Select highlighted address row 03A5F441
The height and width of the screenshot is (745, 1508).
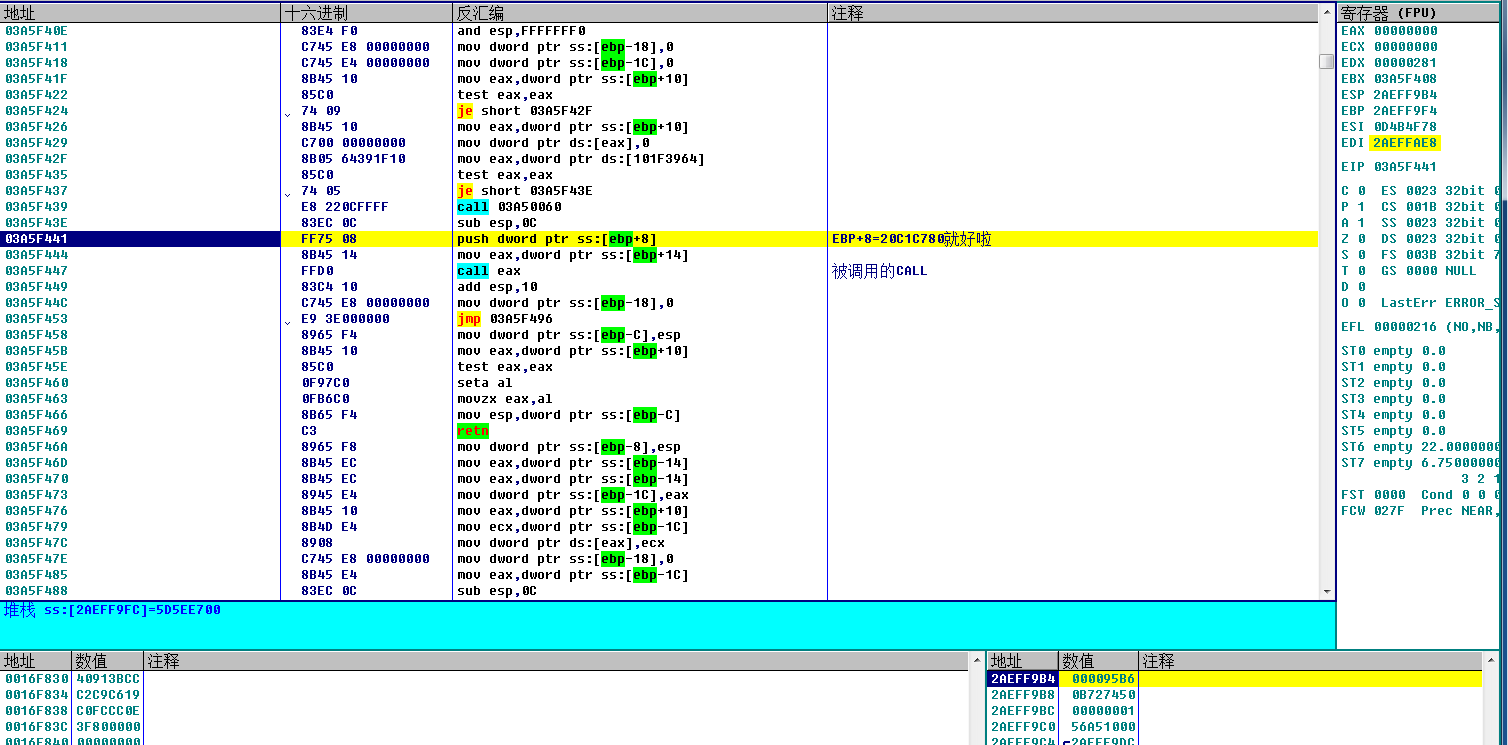140,239
